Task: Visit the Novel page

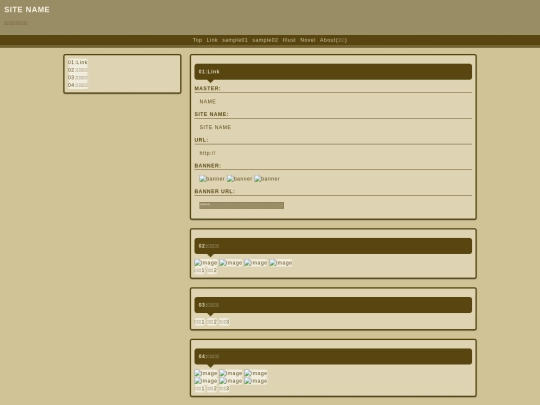Action: (x=308, y=40)
